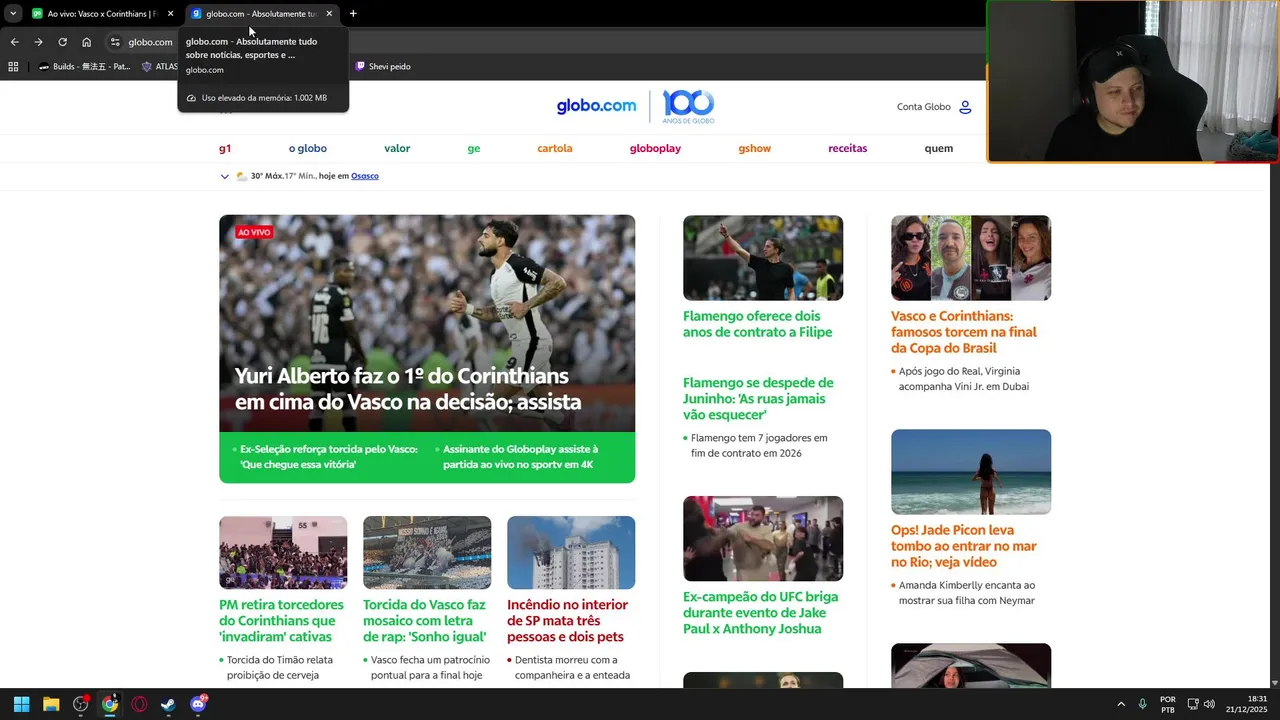Click the globo.com logo
This screenshot has height=720, width=1280.
click(596, 106)
